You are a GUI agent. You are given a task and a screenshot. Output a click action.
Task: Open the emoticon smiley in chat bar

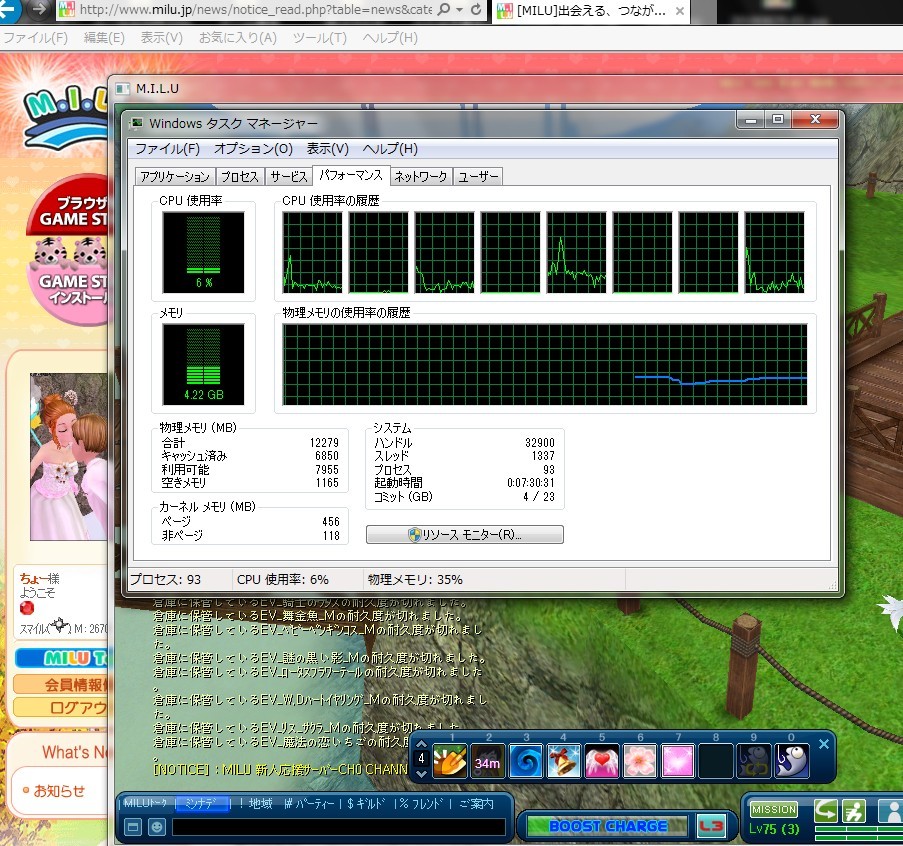[157, 827]
